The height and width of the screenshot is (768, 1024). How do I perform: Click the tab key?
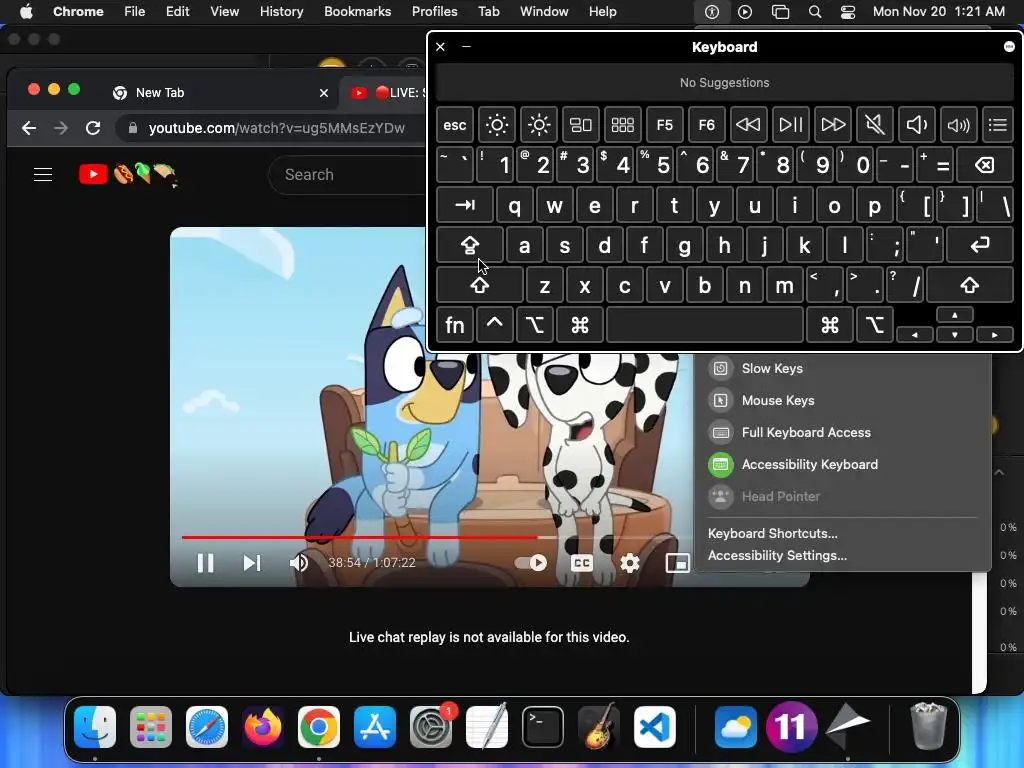pyautogui.click(x=464, y=206)
